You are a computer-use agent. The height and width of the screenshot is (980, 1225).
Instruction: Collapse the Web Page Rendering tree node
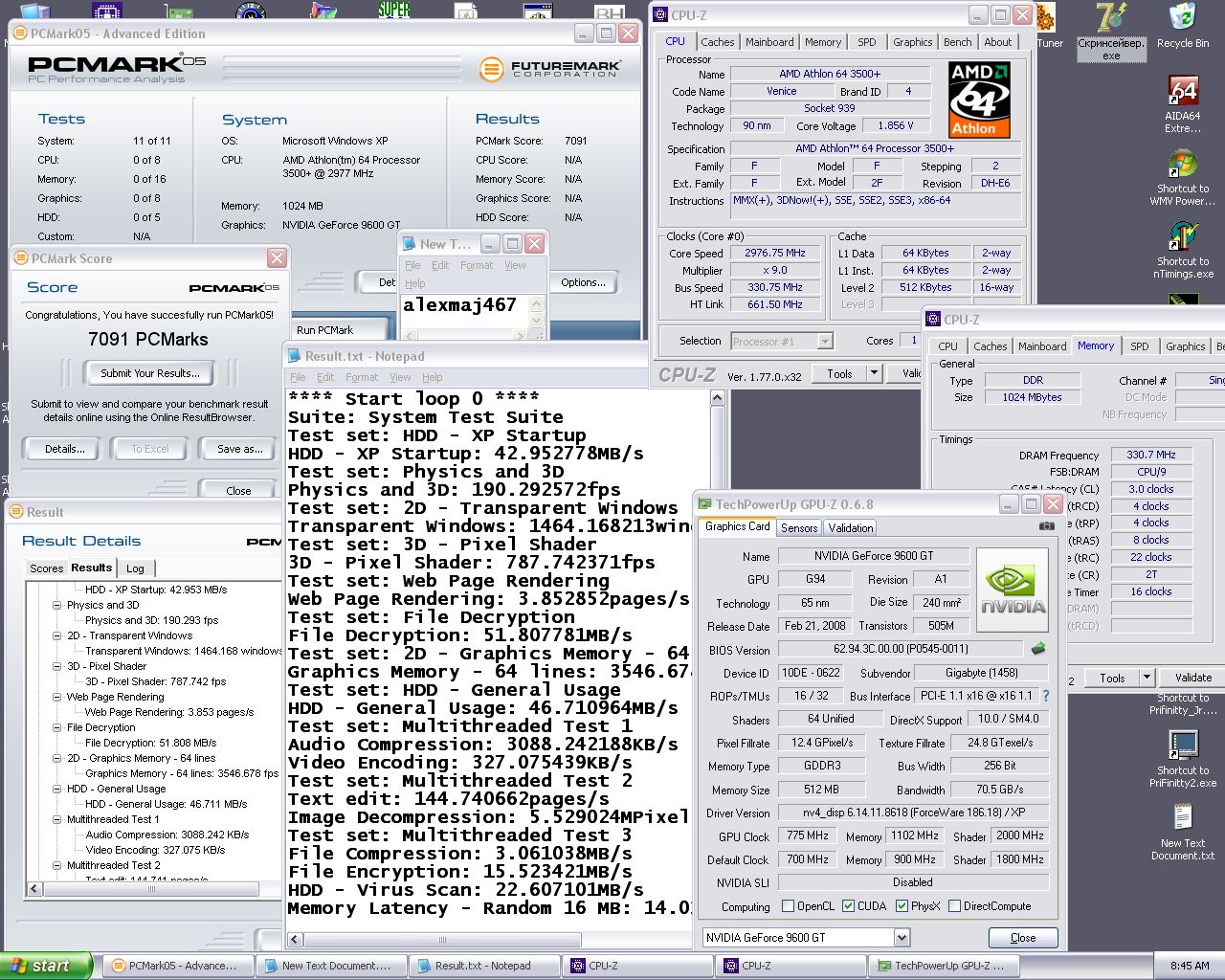(57, 697)
